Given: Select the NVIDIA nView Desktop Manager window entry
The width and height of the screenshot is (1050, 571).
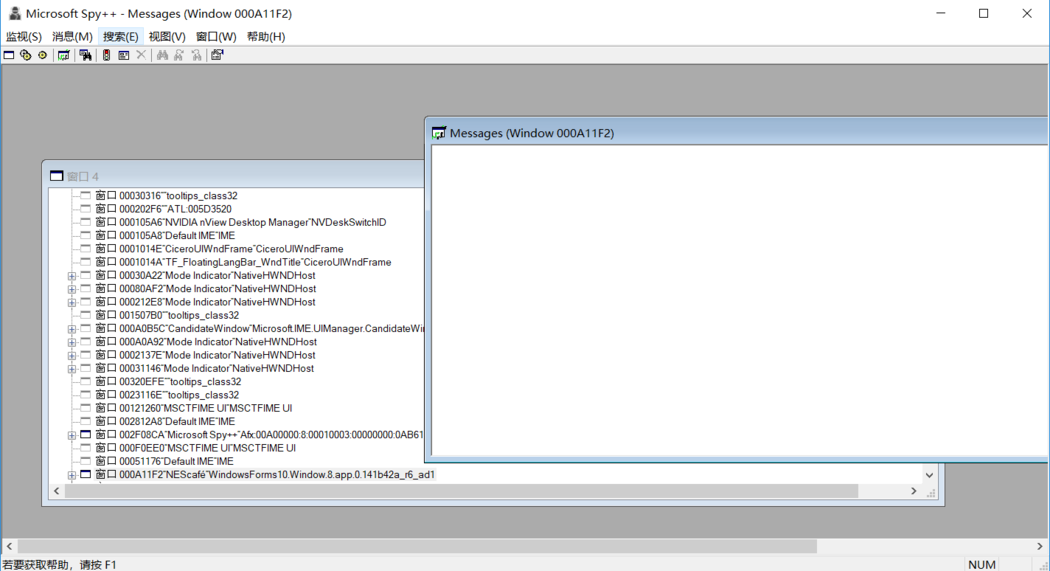Looking at the screenshot, I should (252, 222).
